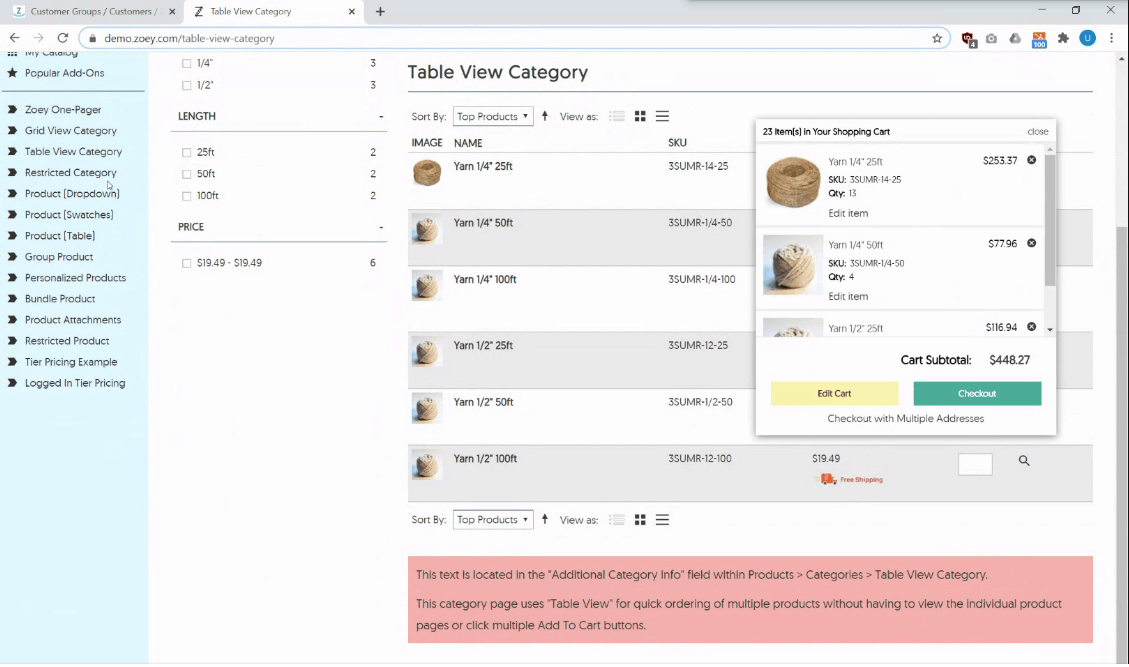
Task: Click the green Checkout button
Action: 977,393
